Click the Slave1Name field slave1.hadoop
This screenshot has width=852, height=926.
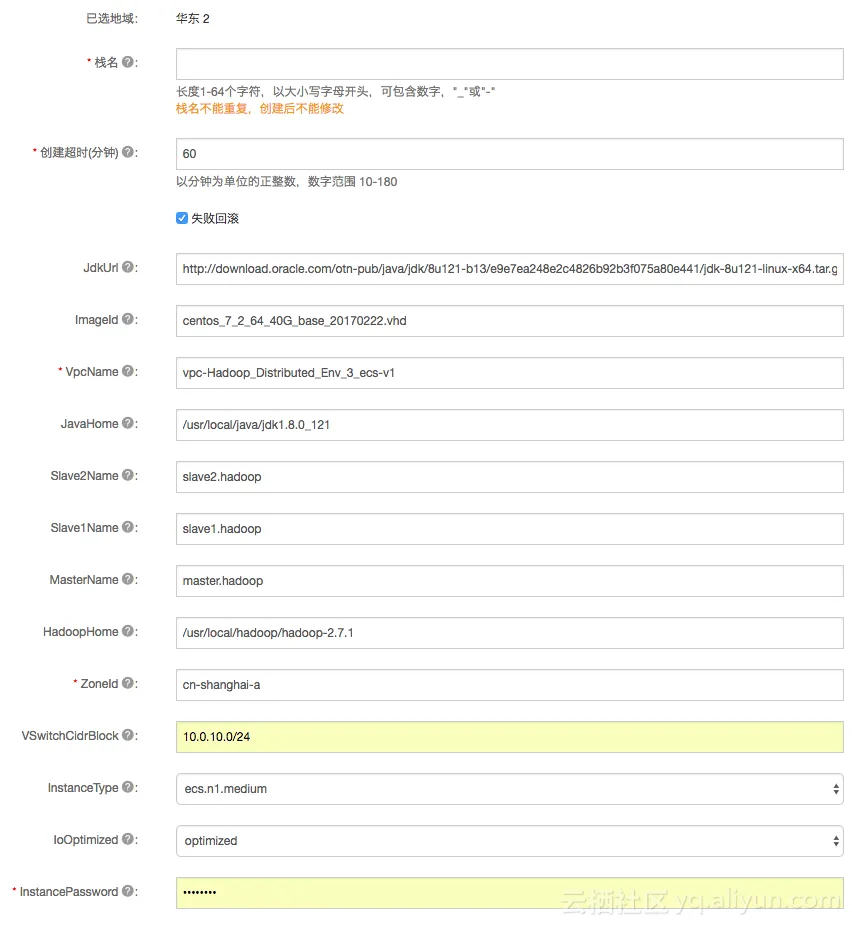[510, 529]
